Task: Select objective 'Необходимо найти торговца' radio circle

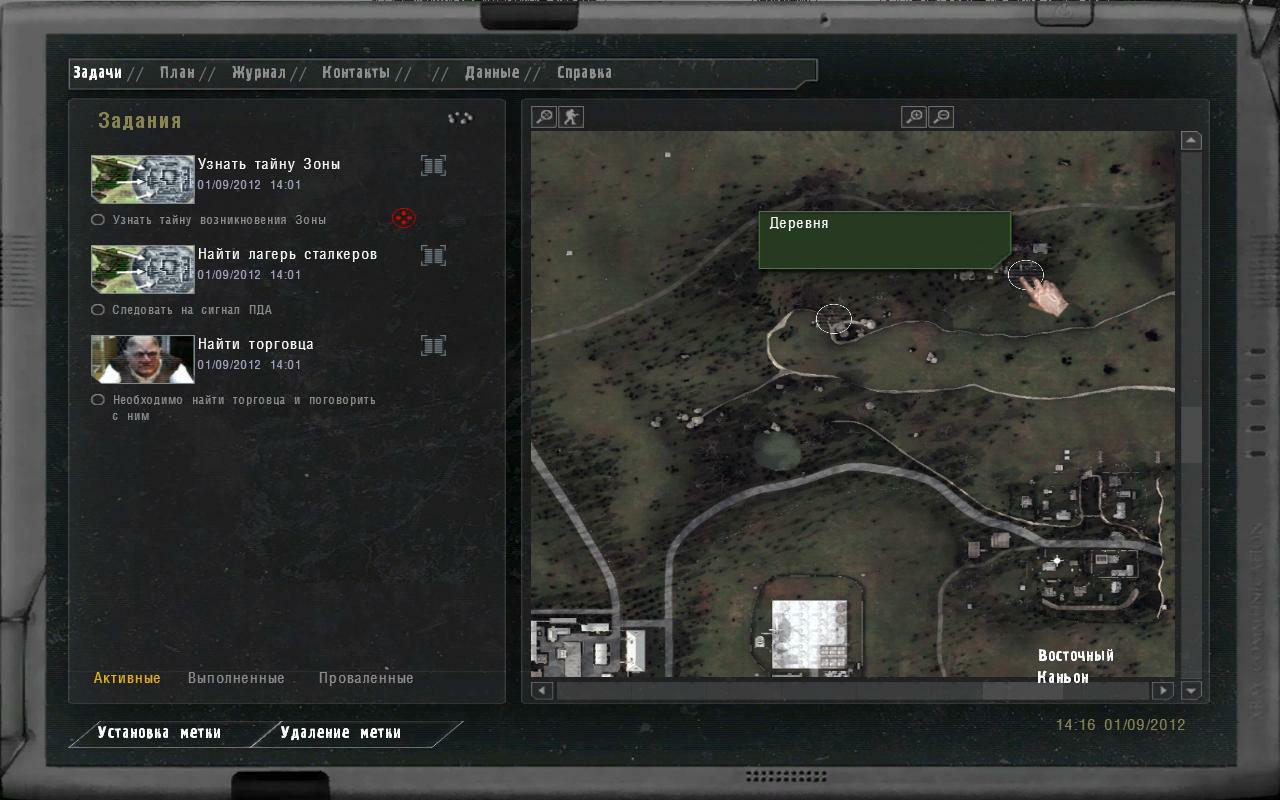Action: [98, 400]
